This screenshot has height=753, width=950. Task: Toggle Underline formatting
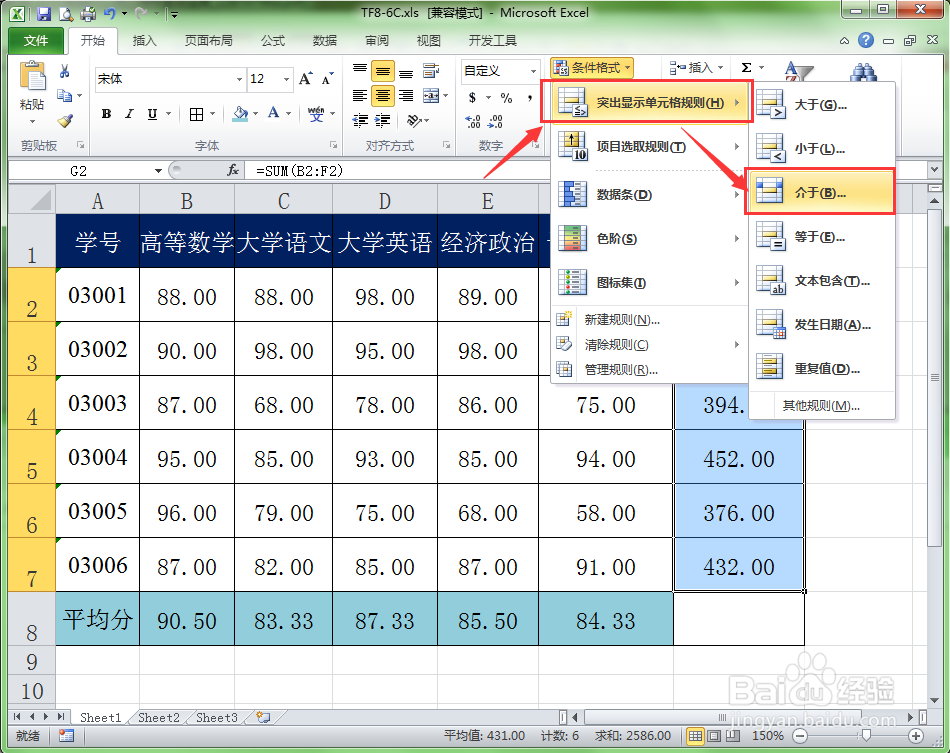coord(152,114)
